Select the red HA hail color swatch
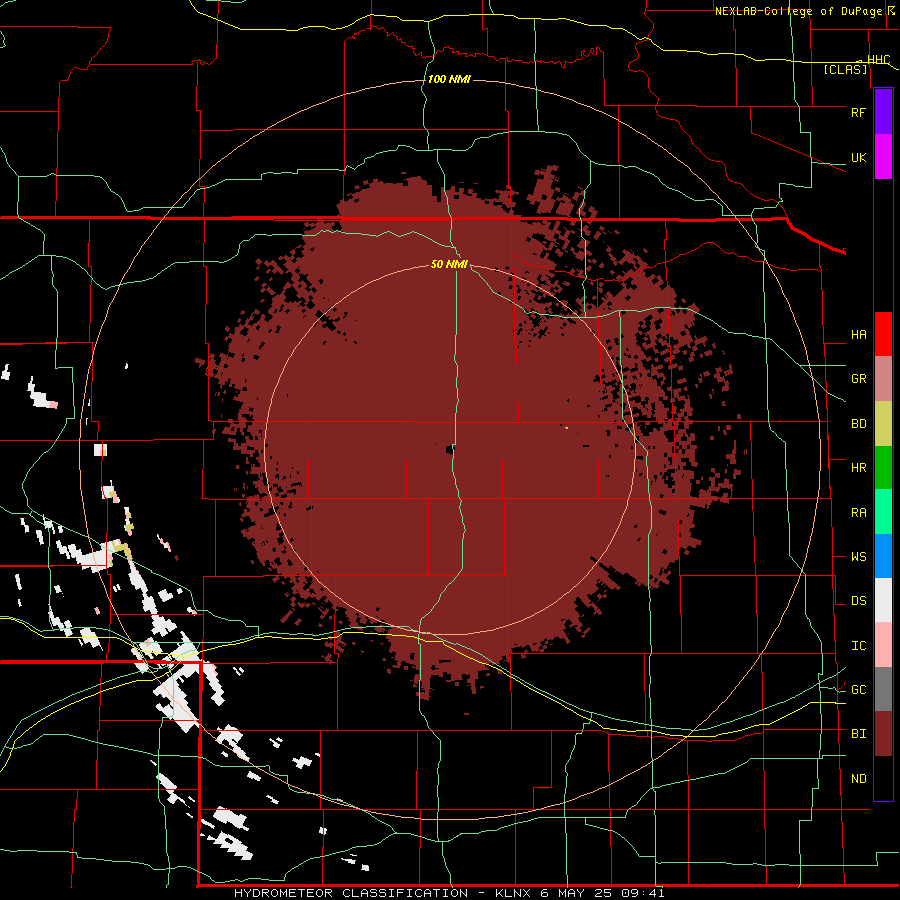Image resolution: width=900 pixels, height=900 pixels. 883,334
